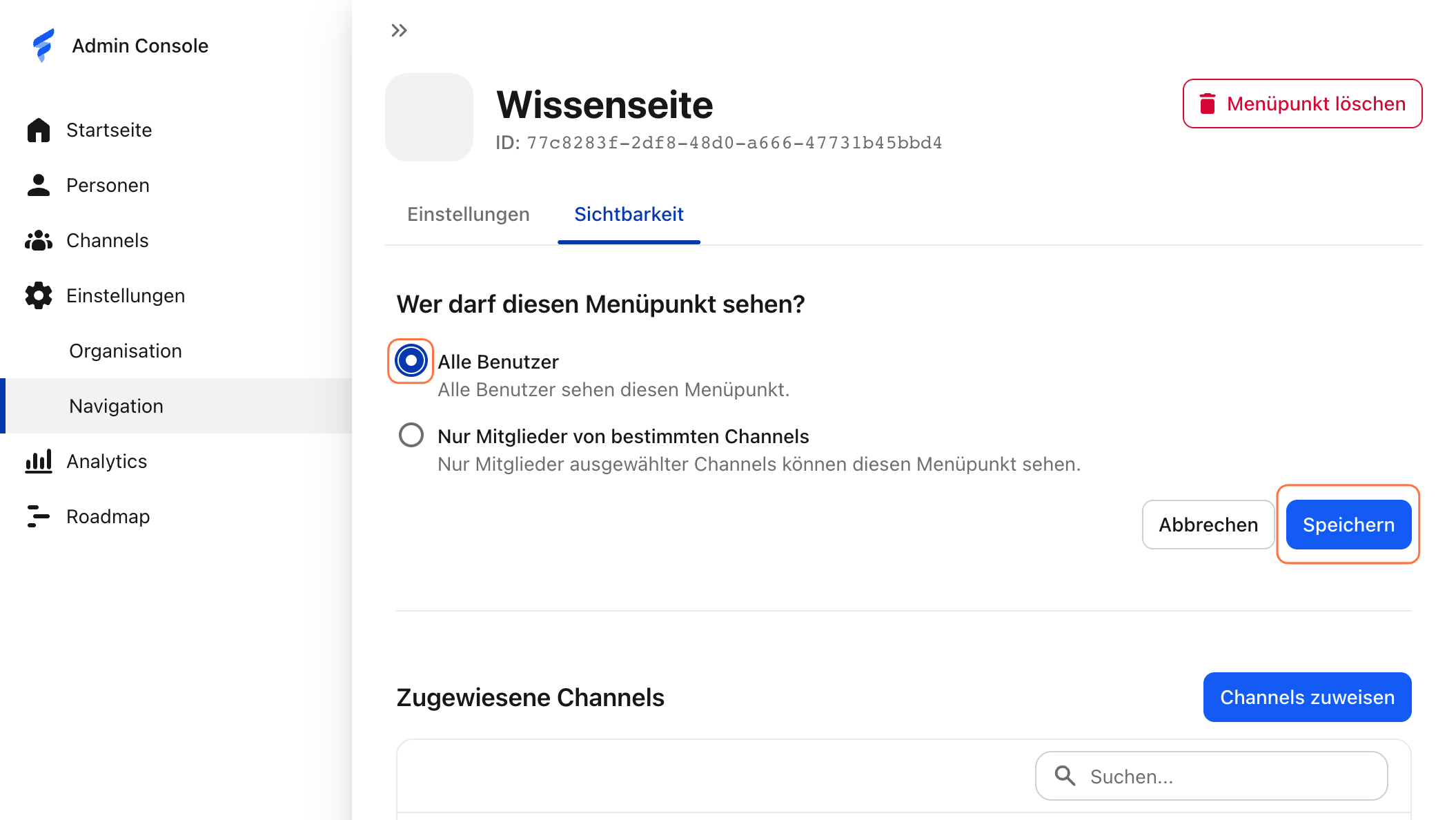Image resolution: width=1456 pixels, height=820 pixels.
Task: Click the Startseite home icon
Action: pyautogui.click(x=39, y=130)
